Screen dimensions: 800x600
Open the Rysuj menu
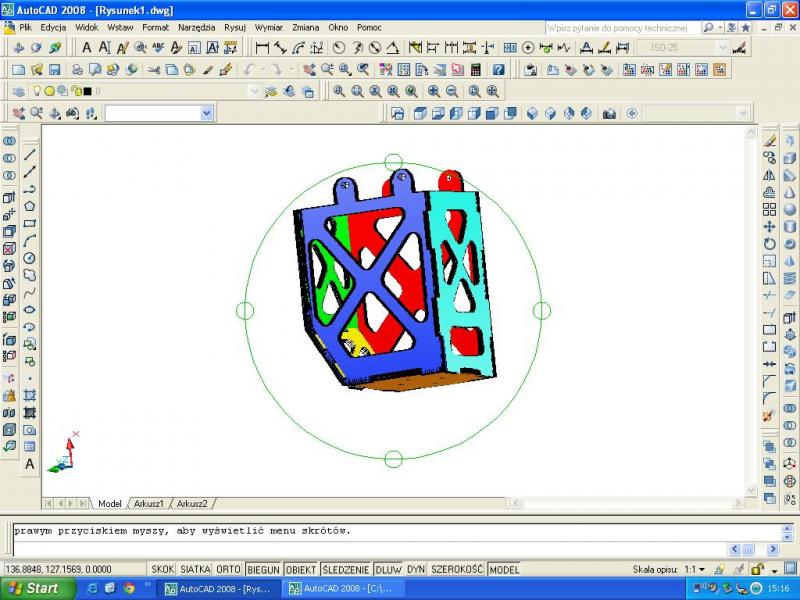coord(235,27)
